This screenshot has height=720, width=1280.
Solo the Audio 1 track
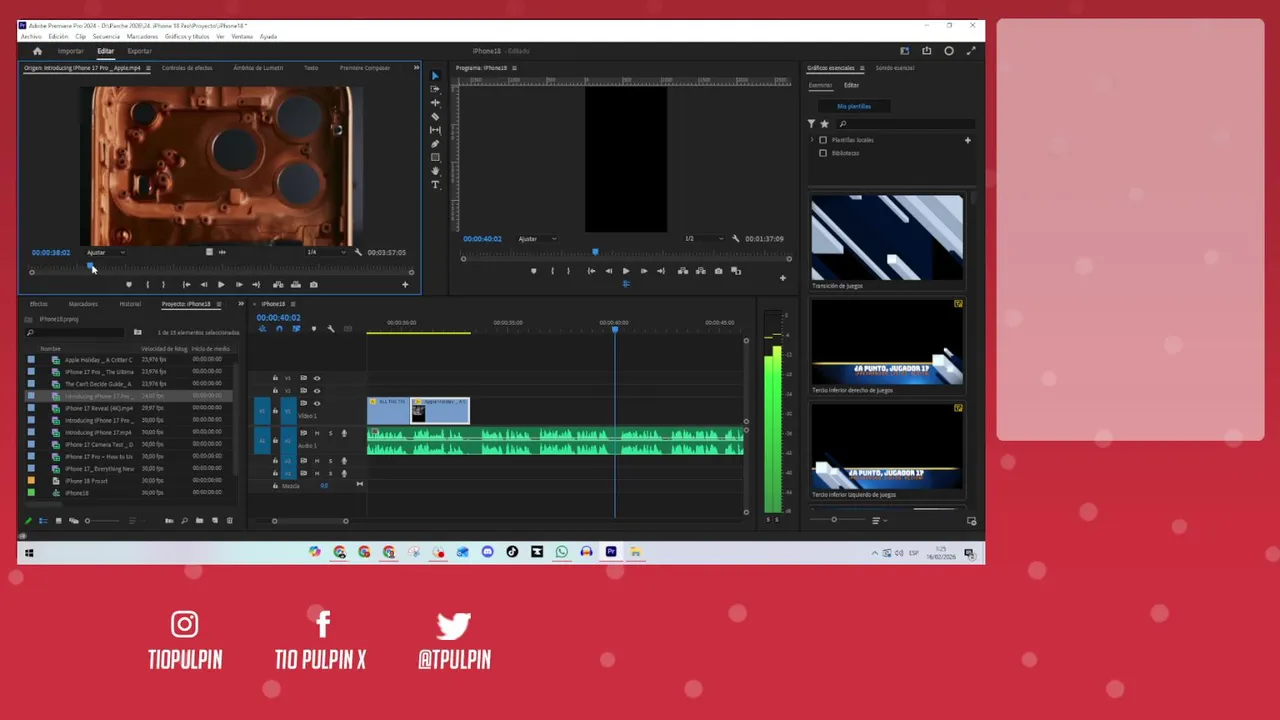click(x=330, y=434)
